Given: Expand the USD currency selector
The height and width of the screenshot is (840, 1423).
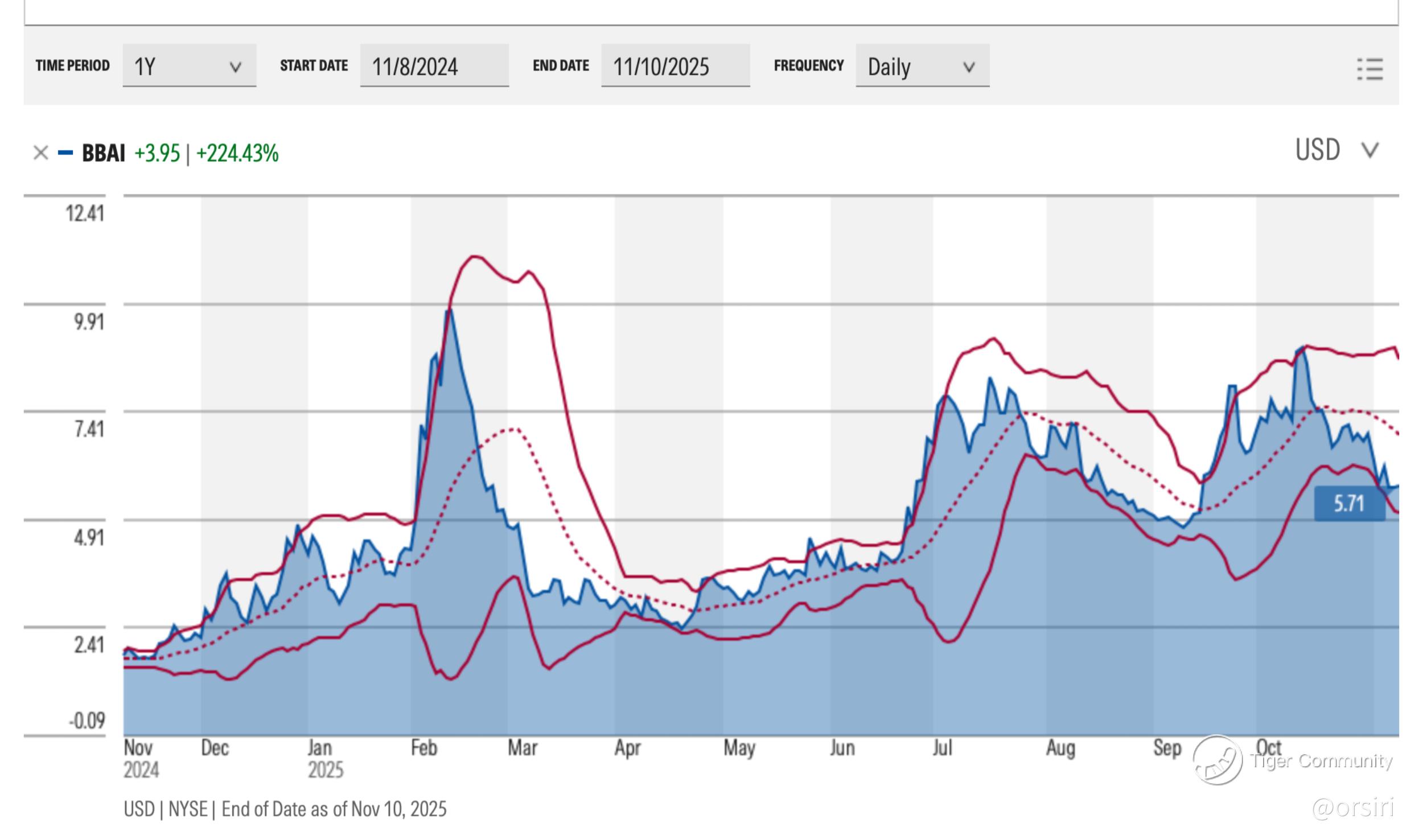Looking at the screenshot, I should (x=1335, y=150).
